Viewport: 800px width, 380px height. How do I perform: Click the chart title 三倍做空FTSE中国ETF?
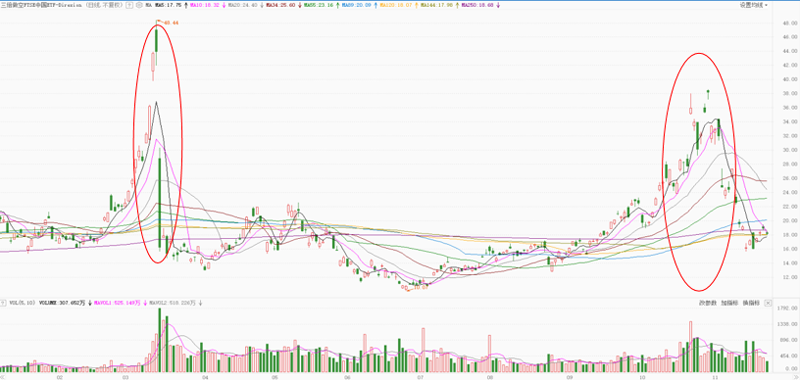click(41, 5)
